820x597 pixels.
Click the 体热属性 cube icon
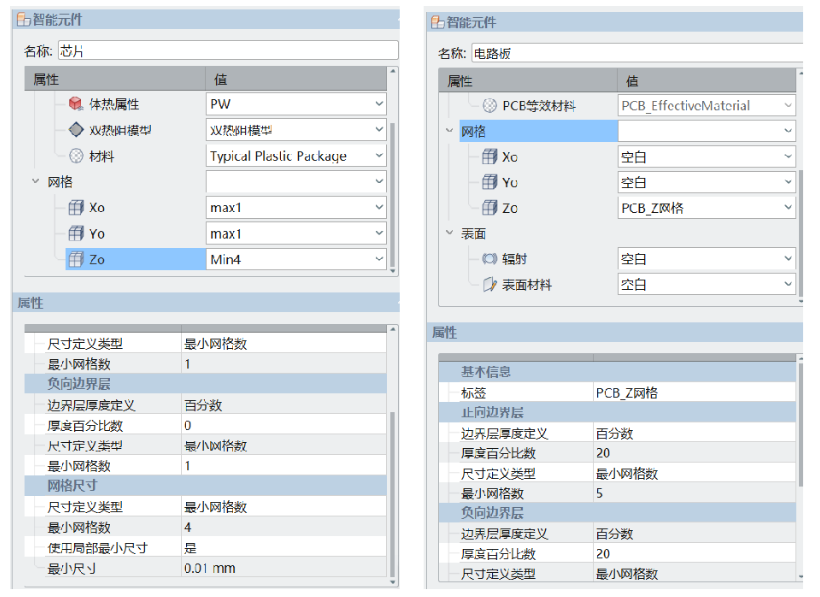[76, 104]
